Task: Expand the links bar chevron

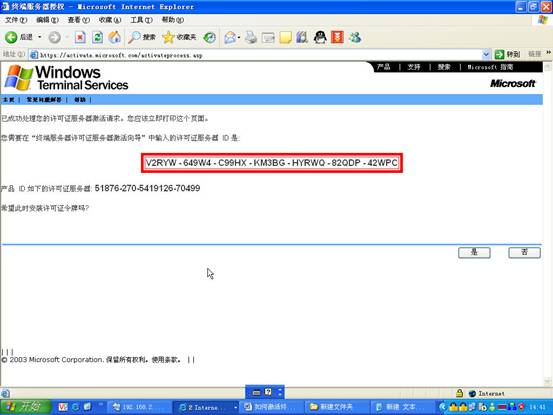Action: [548, 53]
